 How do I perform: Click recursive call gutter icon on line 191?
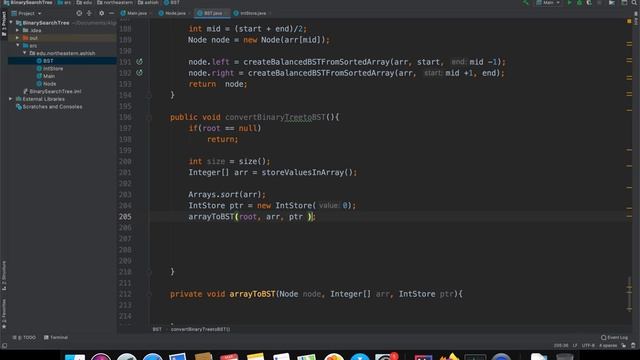(x=139, y=62)
